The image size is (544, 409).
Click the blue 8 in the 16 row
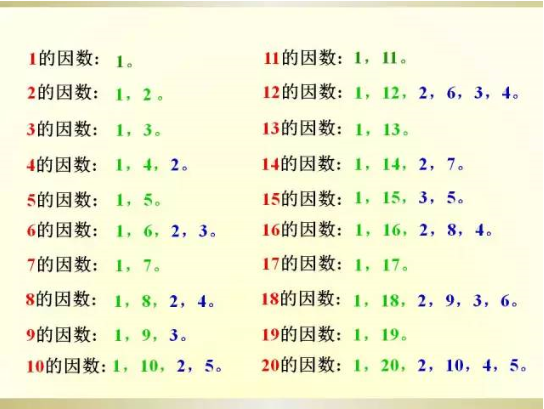pyautogui.click(x=452, y=230)
